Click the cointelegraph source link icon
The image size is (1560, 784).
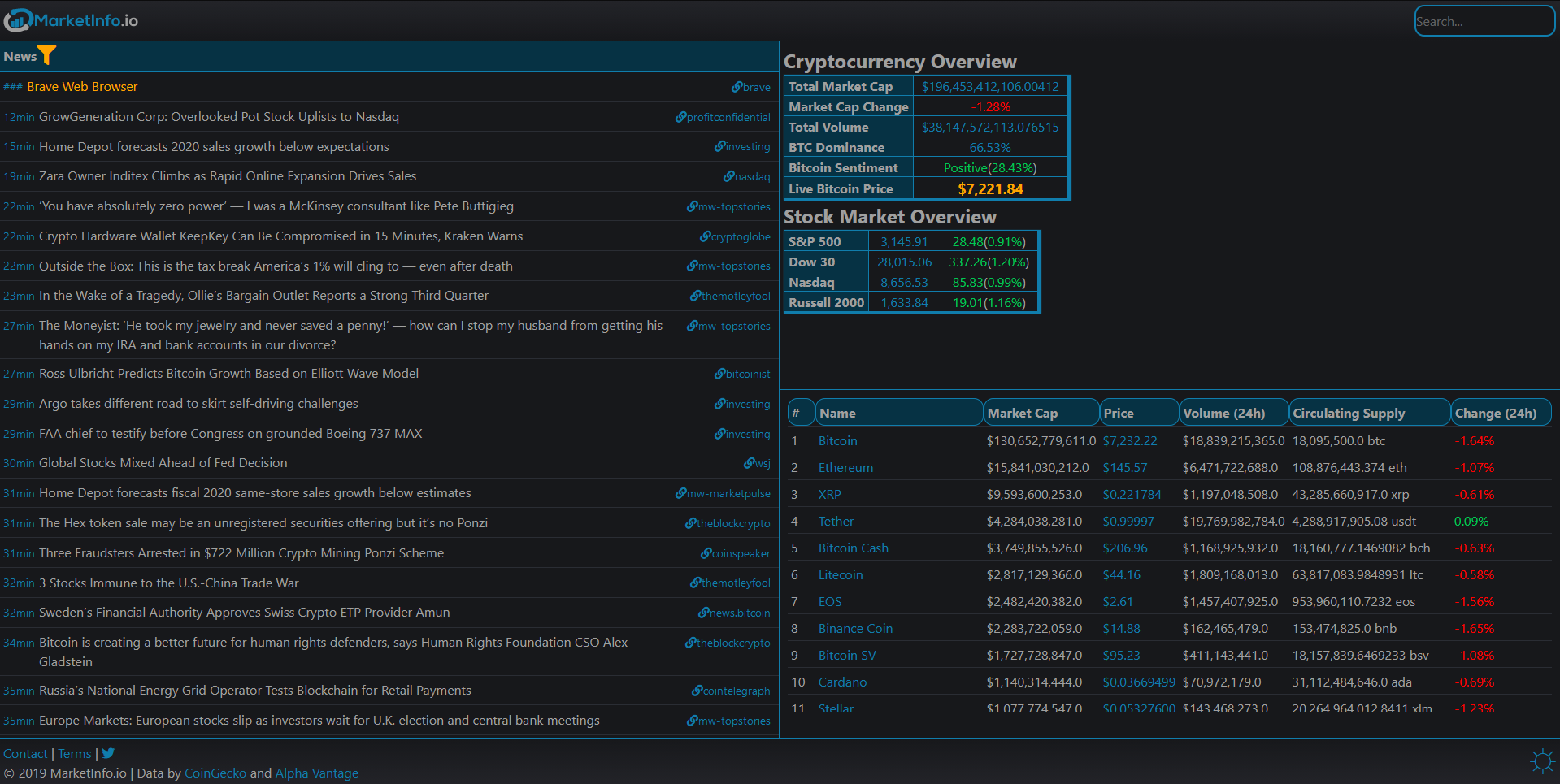pyautogui.click(x=697, y=691)
